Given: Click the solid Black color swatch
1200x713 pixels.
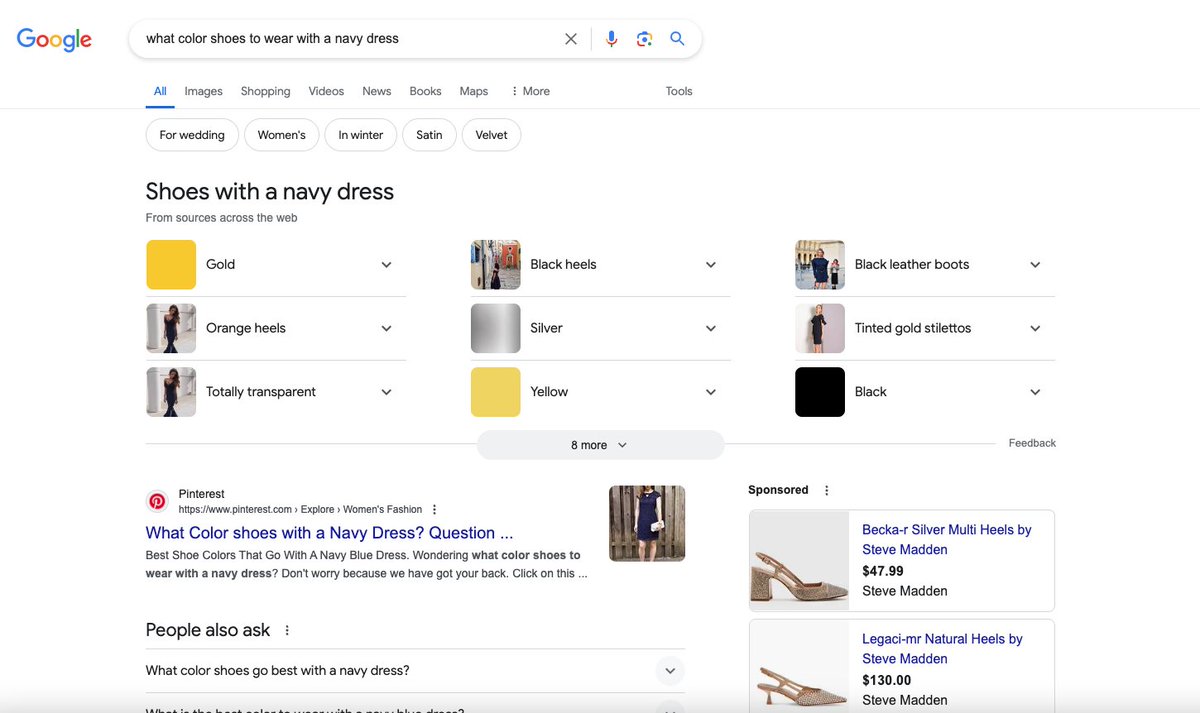Looking at the screenshot, I should pos(820,392).
